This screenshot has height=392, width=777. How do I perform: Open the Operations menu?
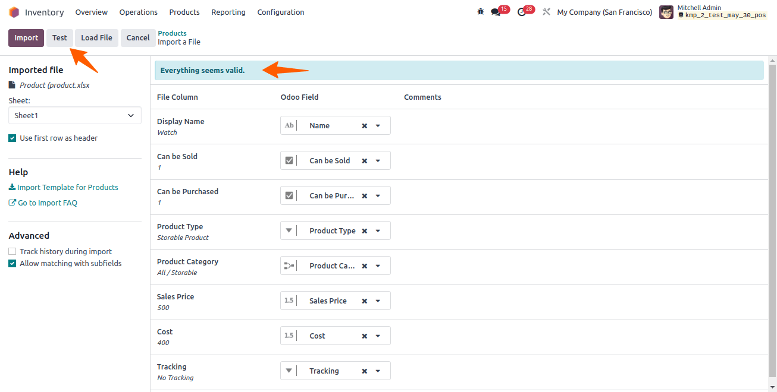[138, 12]
